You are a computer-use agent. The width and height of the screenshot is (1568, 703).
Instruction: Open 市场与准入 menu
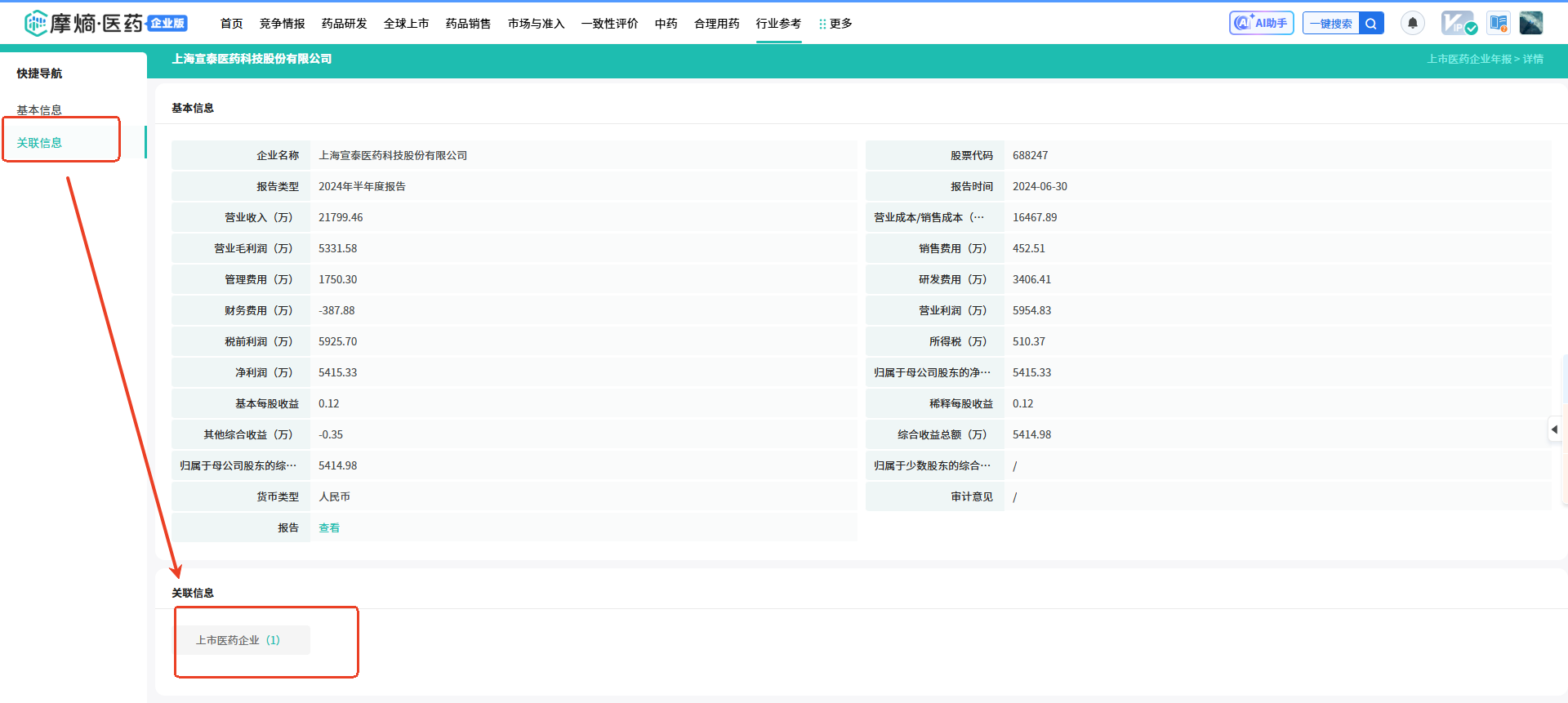pyautogui.click(x=537, y=24)
